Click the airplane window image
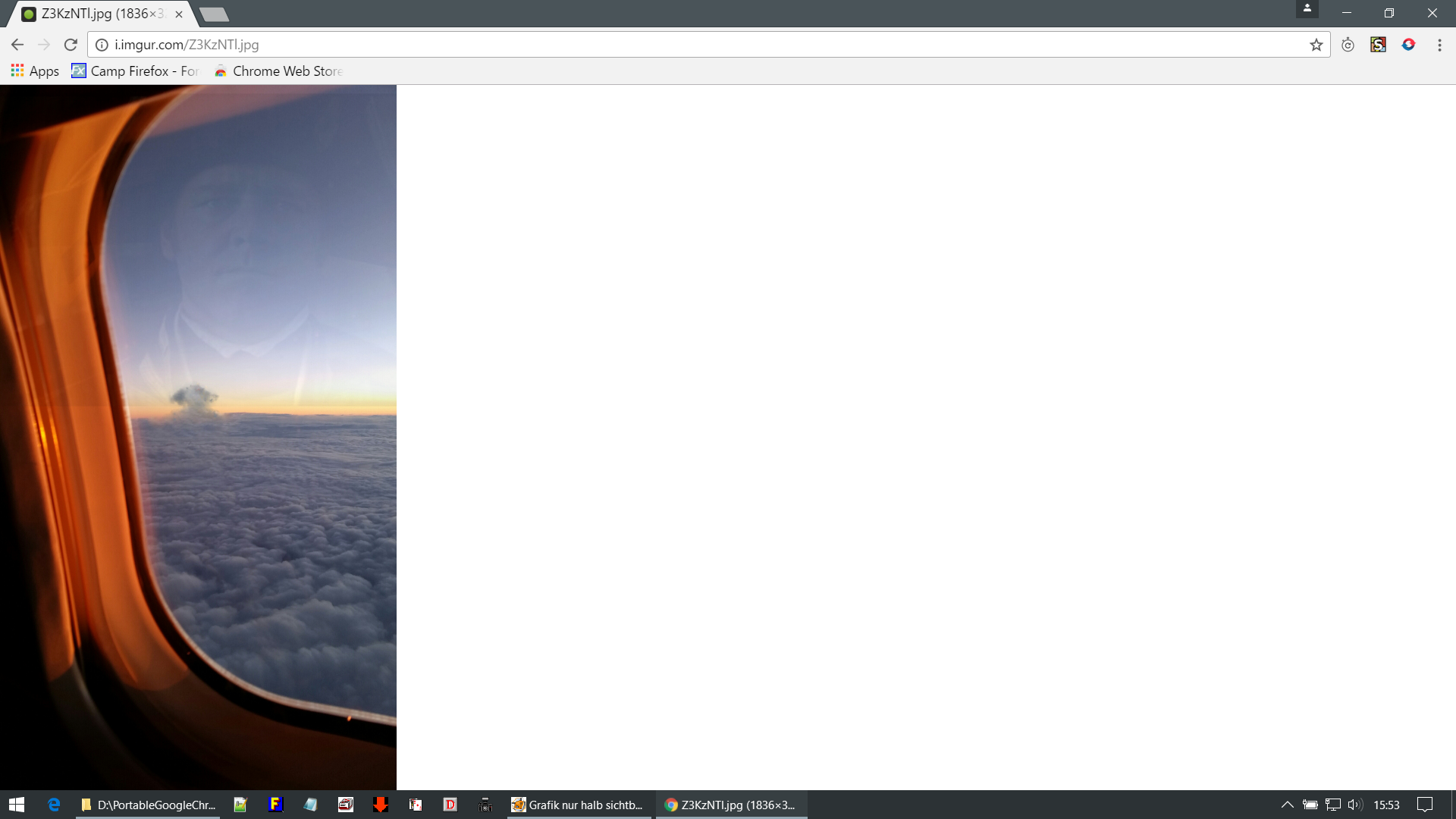The height and width of the screenshot is (819, 1456). [198, 436]
